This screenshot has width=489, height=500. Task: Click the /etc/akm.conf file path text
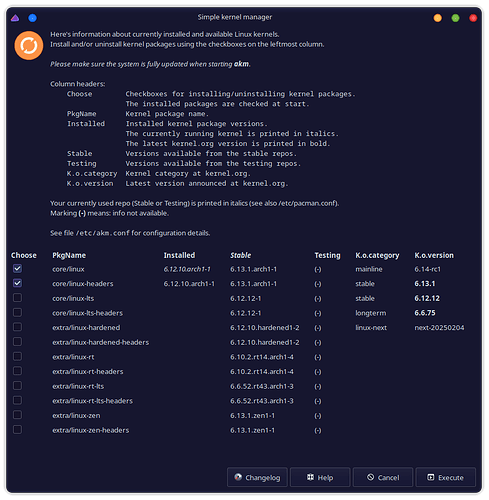[x=103, y=233]
